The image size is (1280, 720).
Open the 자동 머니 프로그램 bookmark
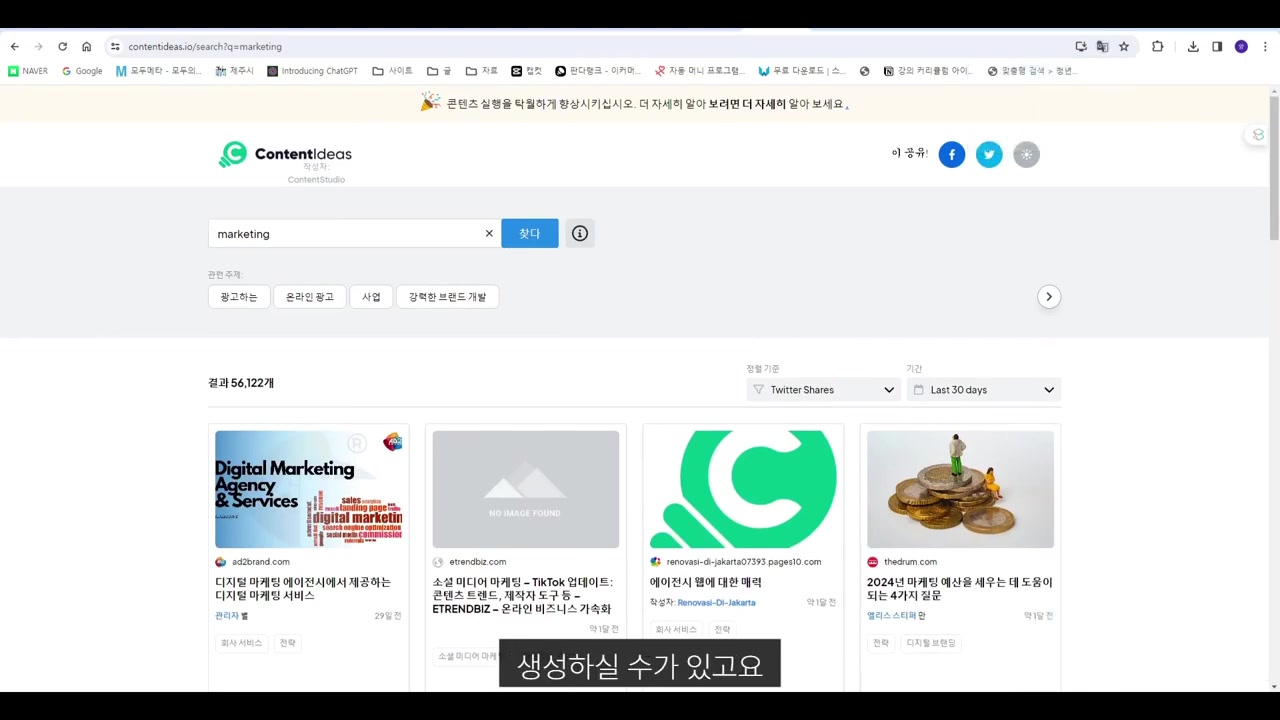(x=699, y=71)
